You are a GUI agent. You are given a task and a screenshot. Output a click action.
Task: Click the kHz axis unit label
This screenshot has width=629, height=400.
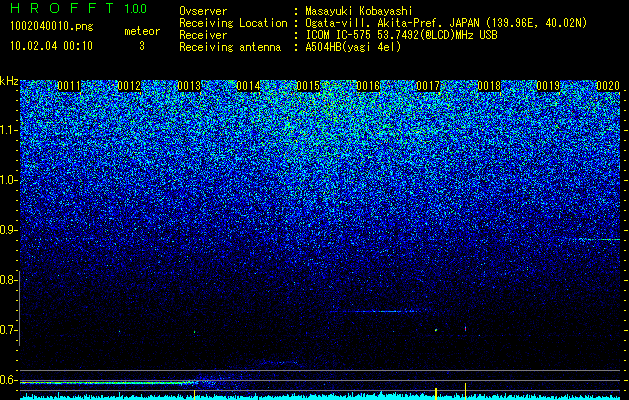[x=9, y=81]
